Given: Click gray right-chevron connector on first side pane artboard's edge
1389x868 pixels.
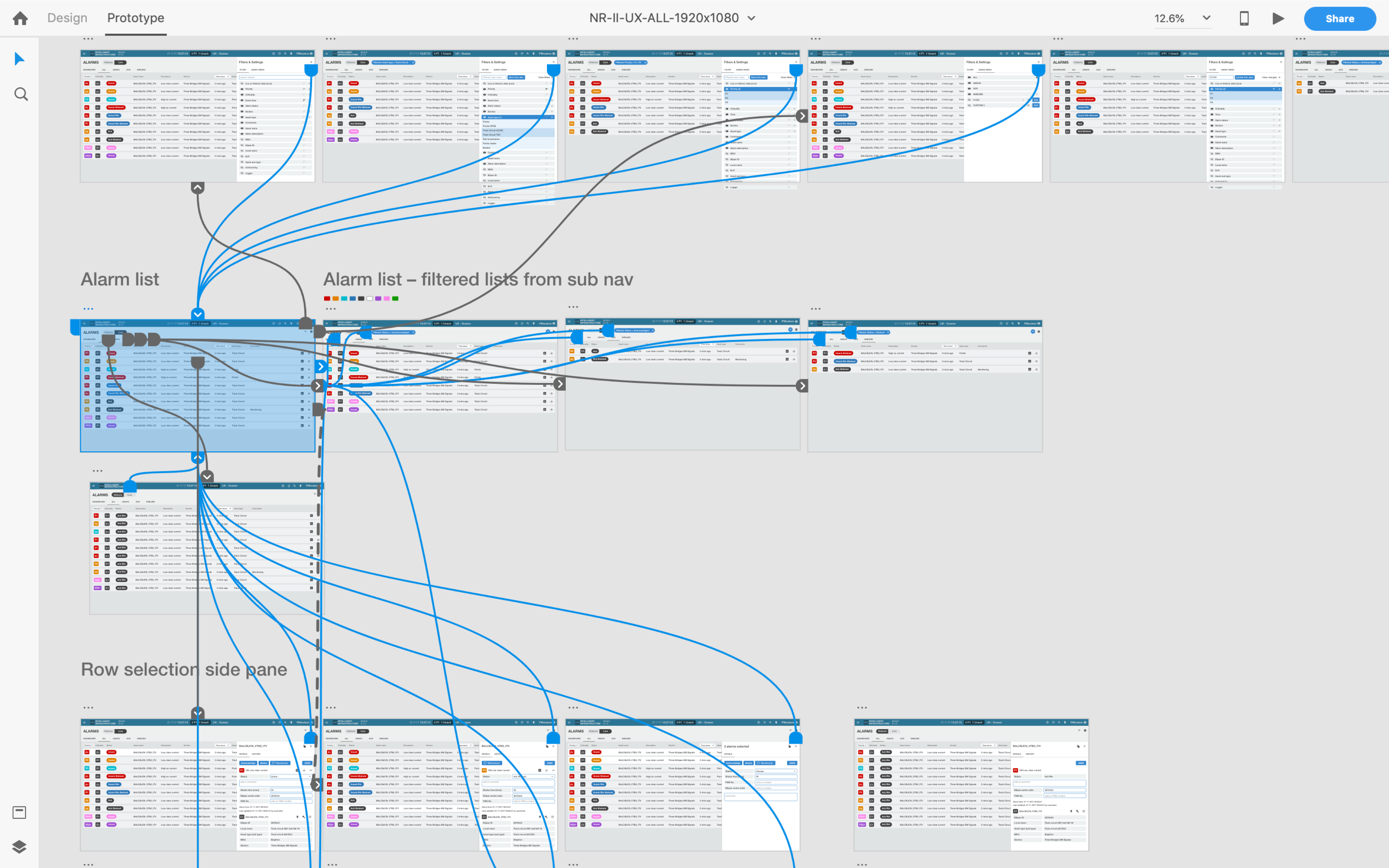Looking at the screenshot, I should coord(316,785).
